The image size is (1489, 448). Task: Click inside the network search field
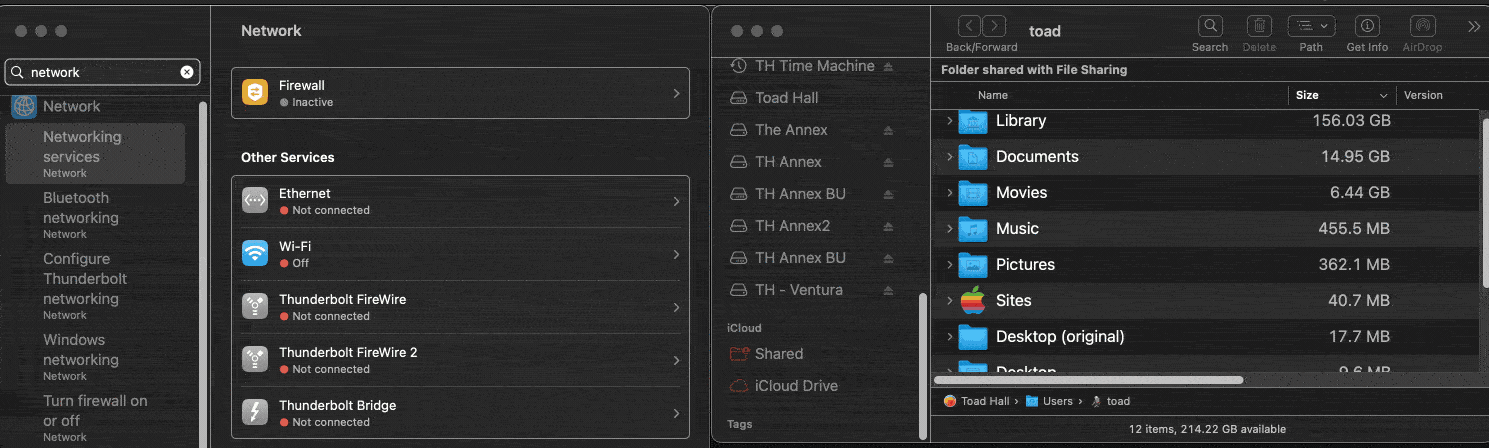[x=103, y=72]
